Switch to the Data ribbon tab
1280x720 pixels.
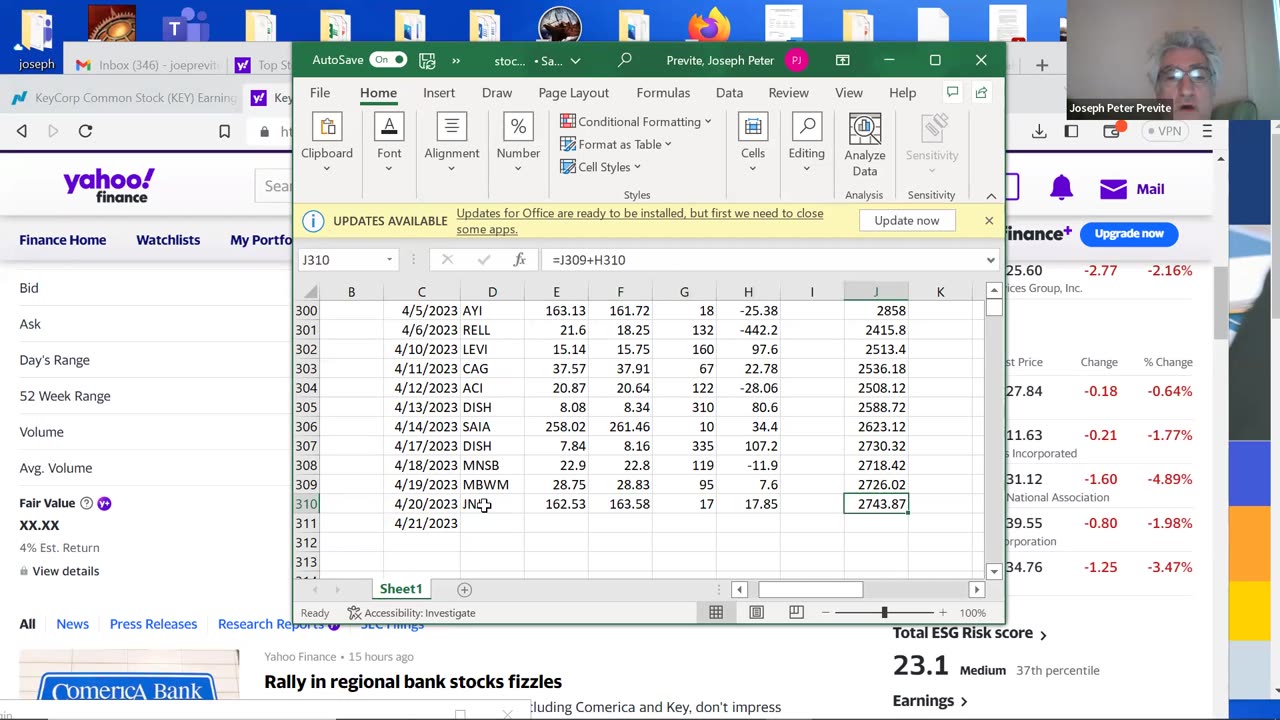pyautogui.click(x=729, y=93)
